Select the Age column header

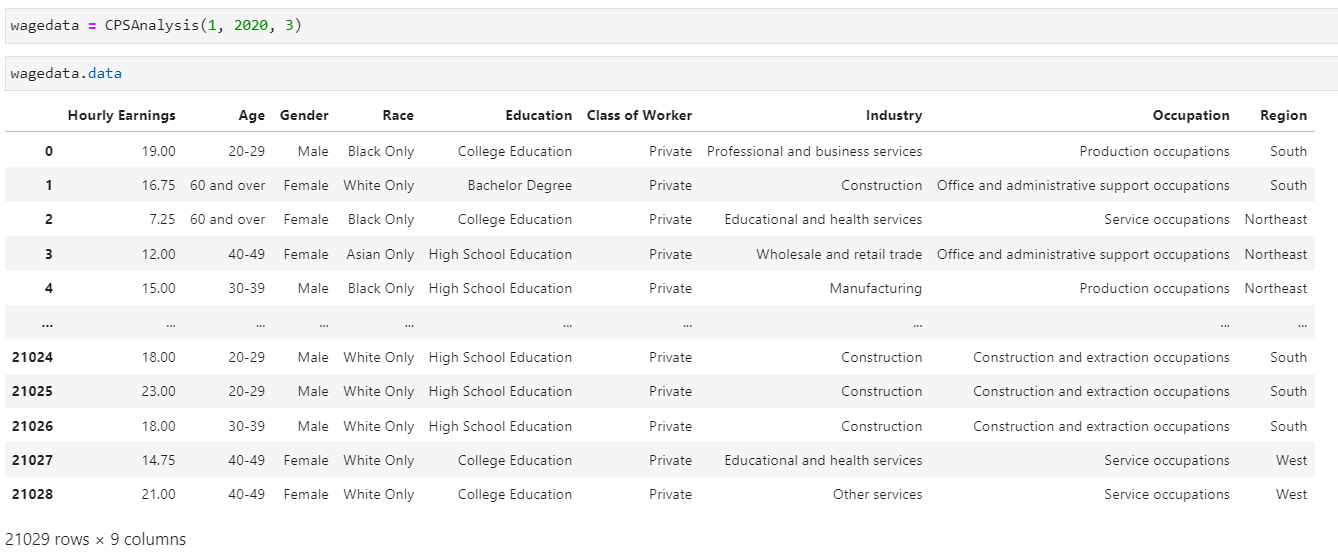click(x=252, y=115)
